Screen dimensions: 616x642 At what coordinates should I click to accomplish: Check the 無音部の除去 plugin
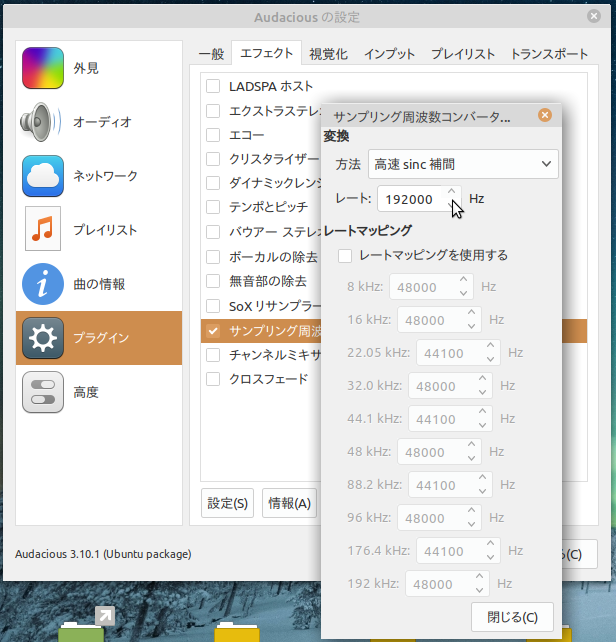point(213,281)
